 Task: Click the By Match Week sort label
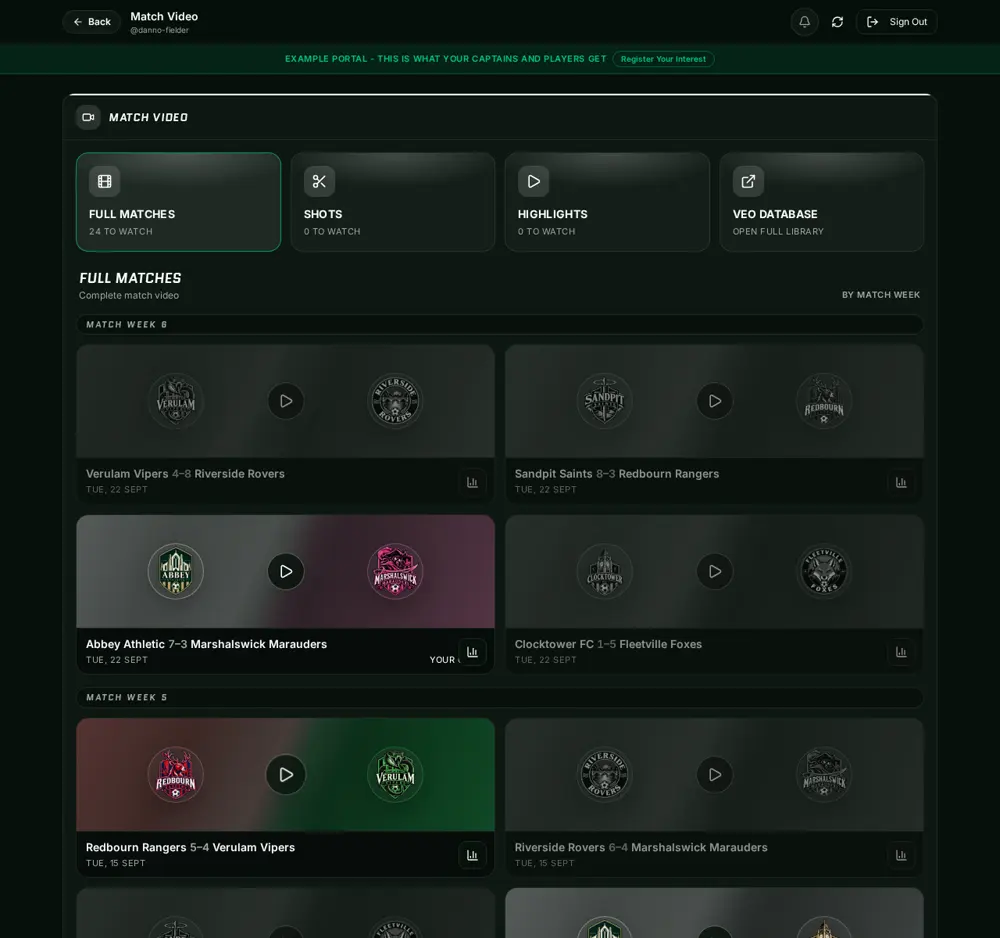click(881, 295)
